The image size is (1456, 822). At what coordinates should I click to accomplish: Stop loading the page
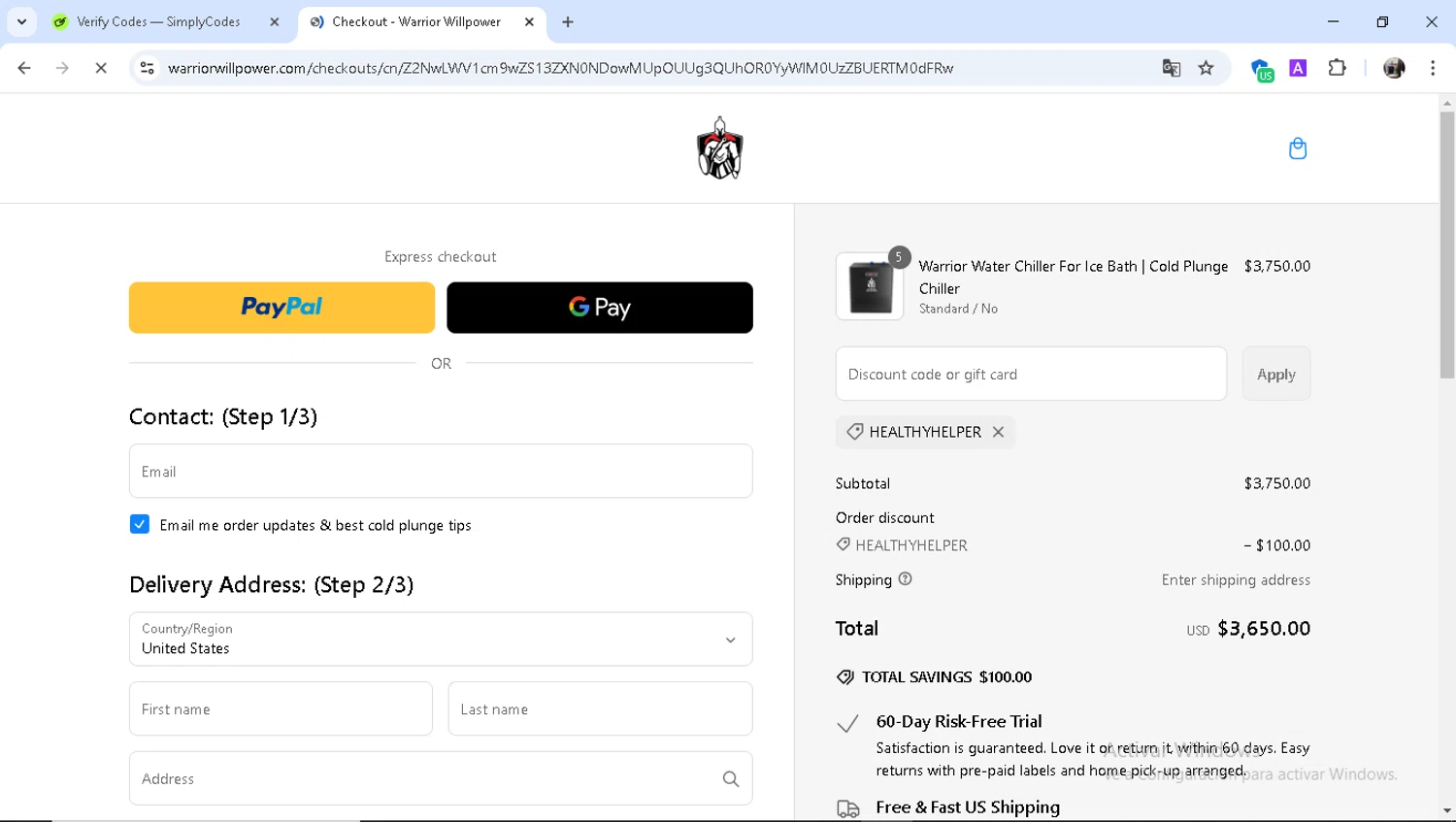(x=101, y=68)
